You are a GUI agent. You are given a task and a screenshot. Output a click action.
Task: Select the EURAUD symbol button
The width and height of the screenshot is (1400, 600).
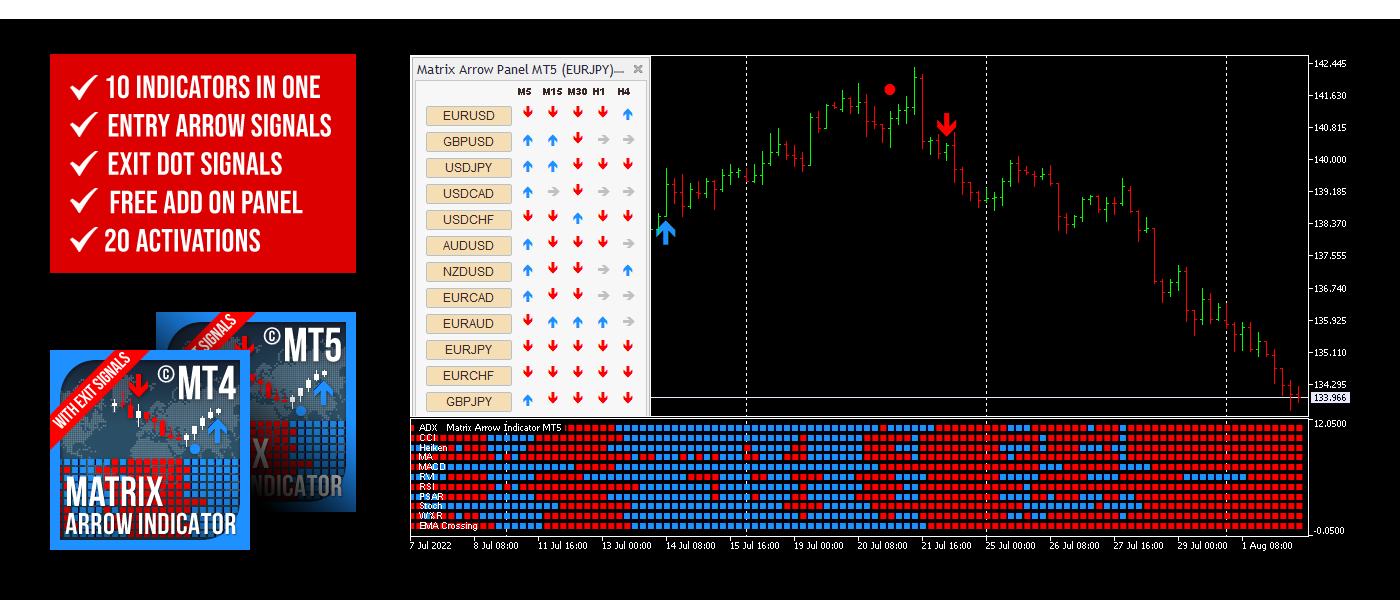click(x=469, y=323)
